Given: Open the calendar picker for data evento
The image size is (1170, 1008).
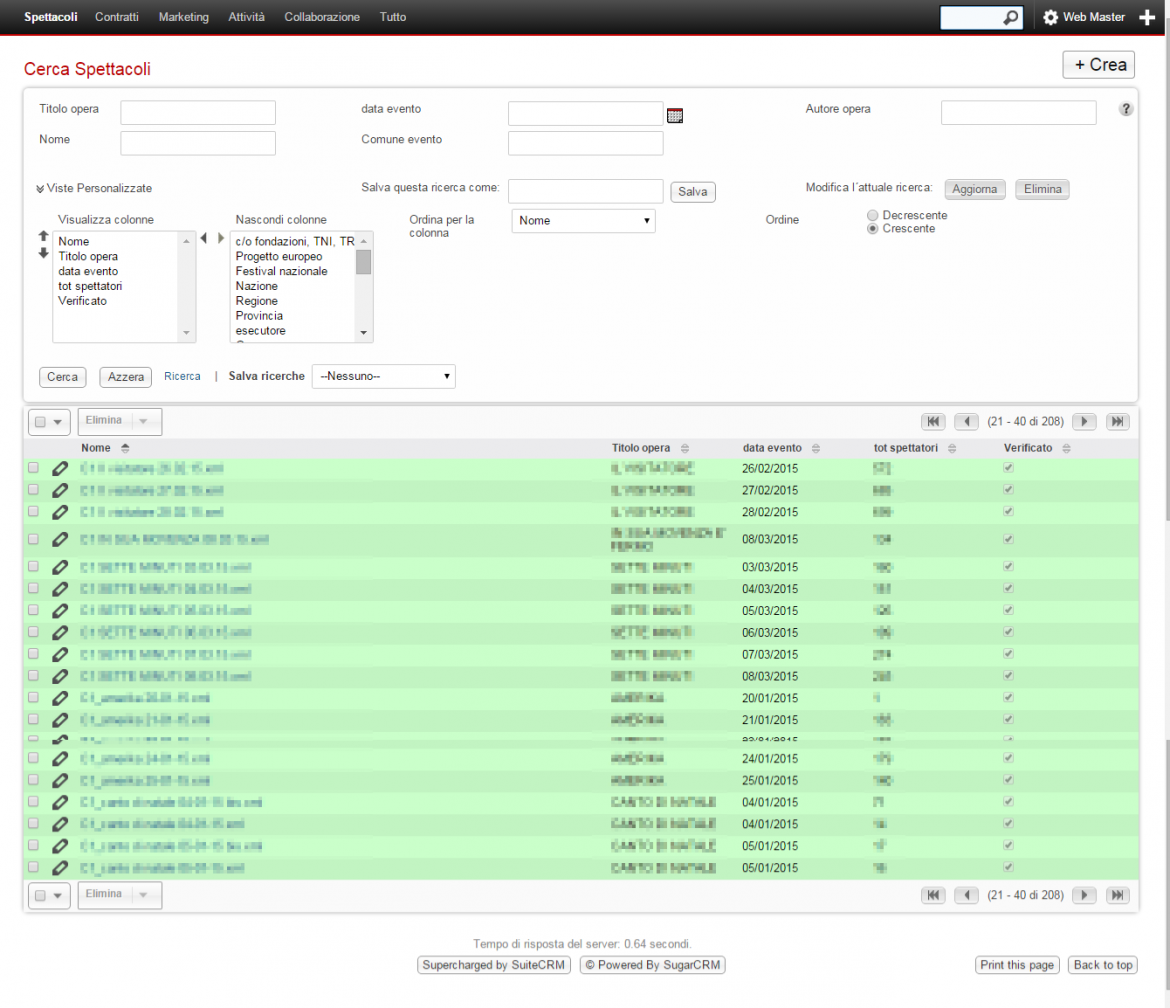Looking at the screenshot, I should coord(675,115).
